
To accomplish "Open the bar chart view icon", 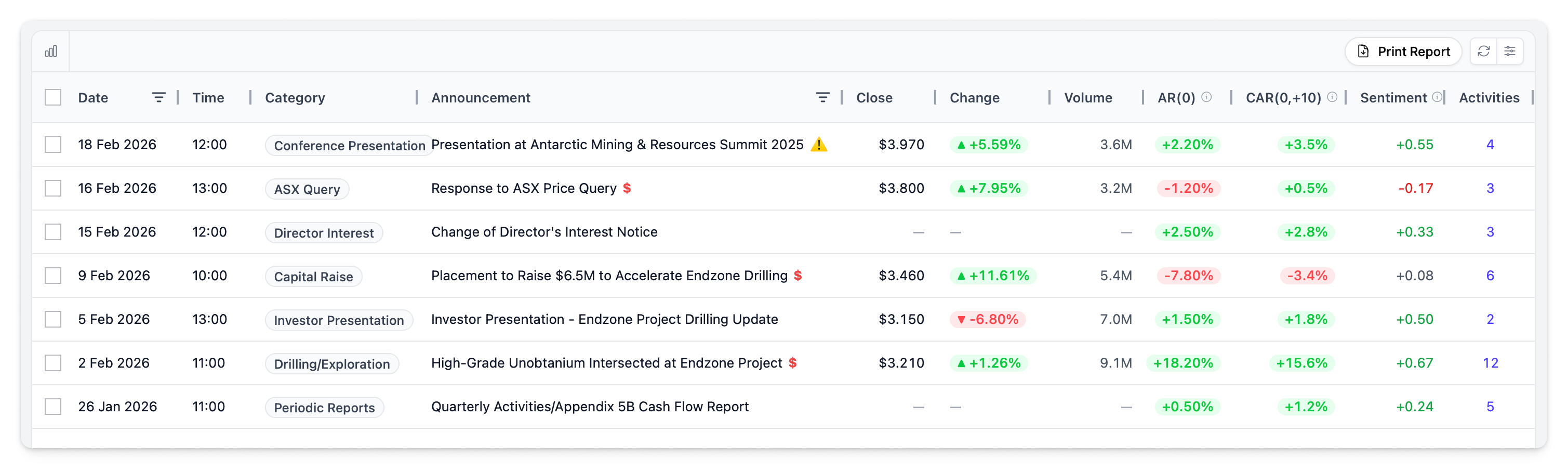I will pos(51,51).
